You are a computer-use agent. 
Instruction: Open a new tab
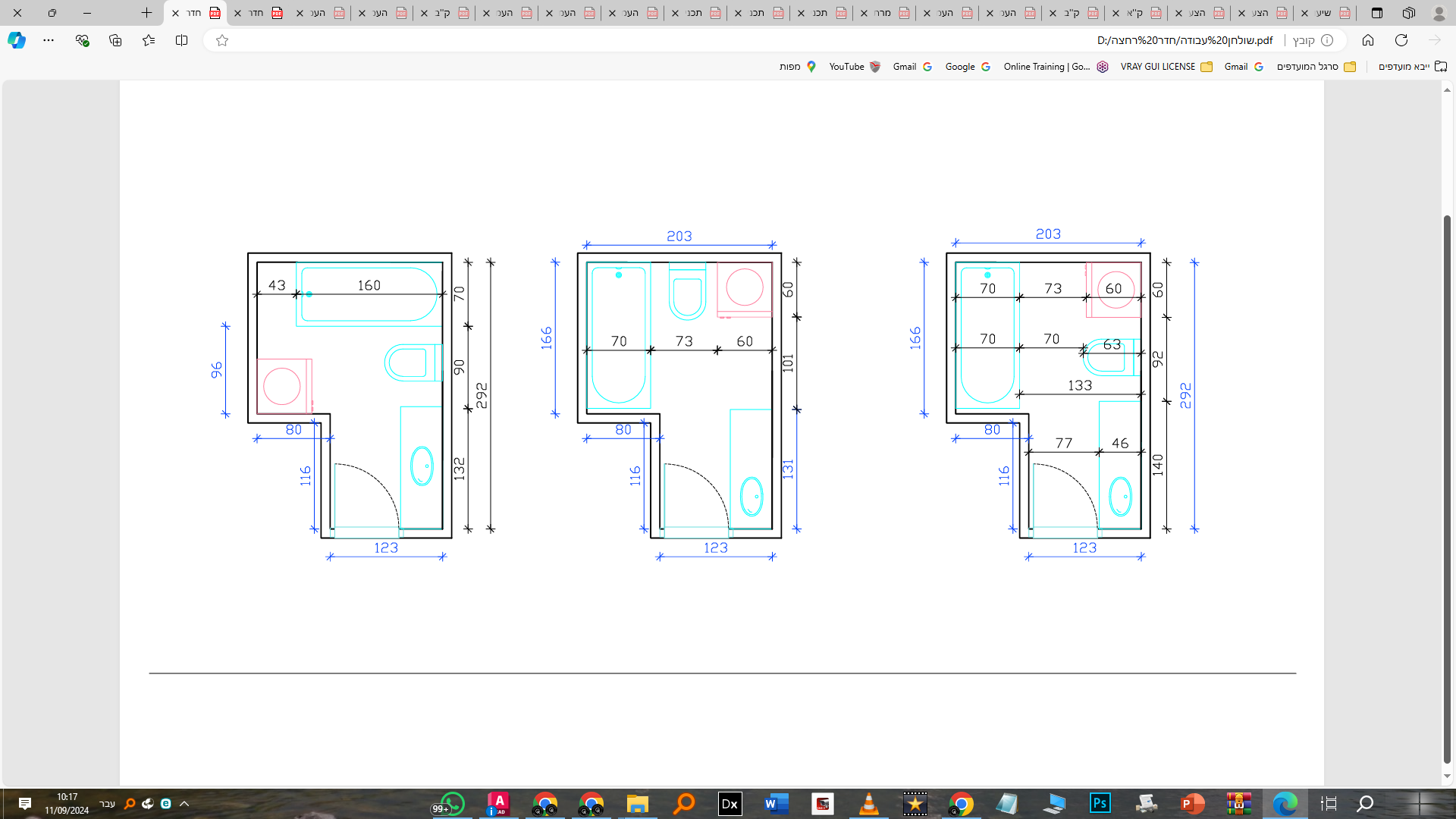coord(146,13)
